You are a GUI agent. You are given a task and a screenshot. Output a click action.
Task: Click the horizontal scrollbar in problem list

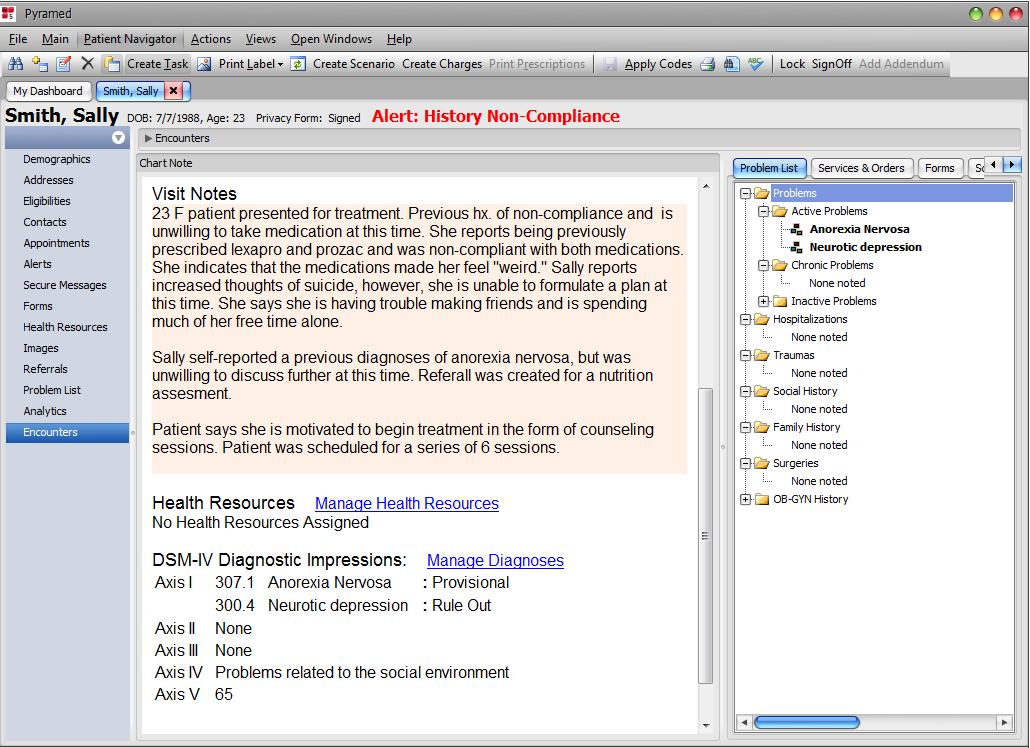pyautogui.click(x=807, y=722)
